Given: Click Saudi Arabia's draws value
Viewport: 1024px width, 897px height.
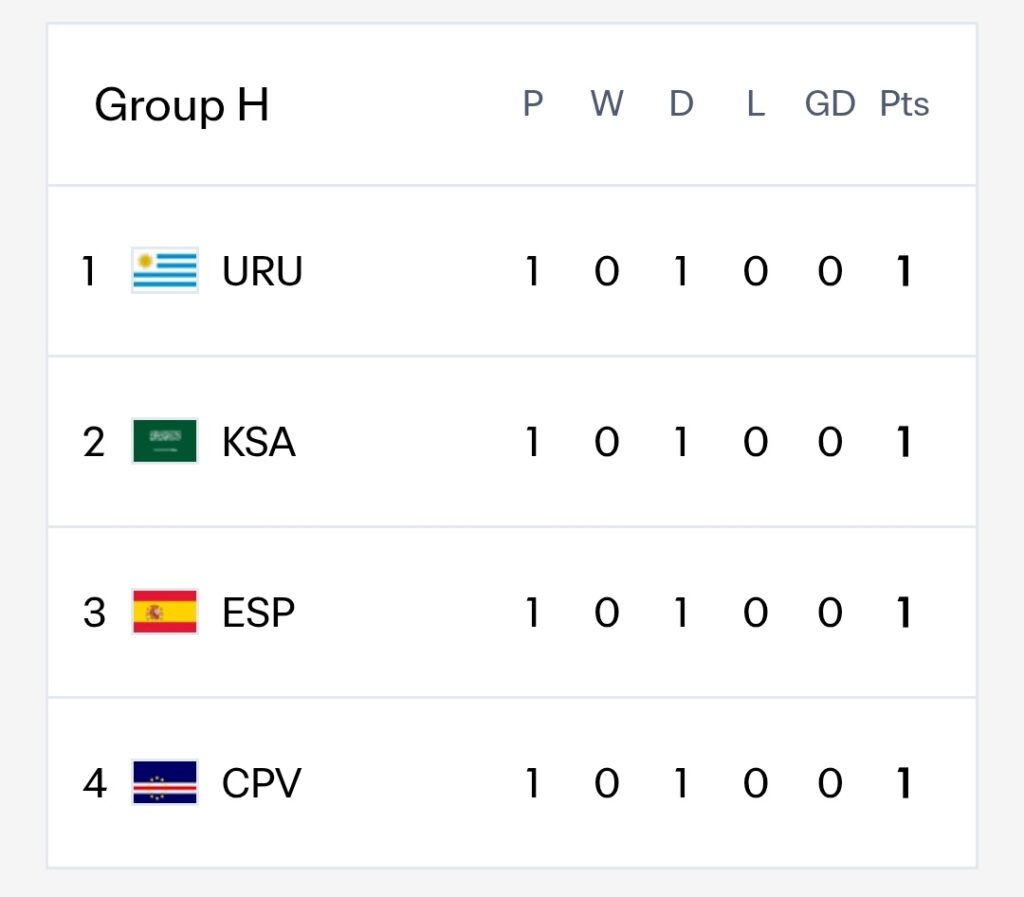Looking at the screenshot, I should pyautogui.click(x=681, y=442).
